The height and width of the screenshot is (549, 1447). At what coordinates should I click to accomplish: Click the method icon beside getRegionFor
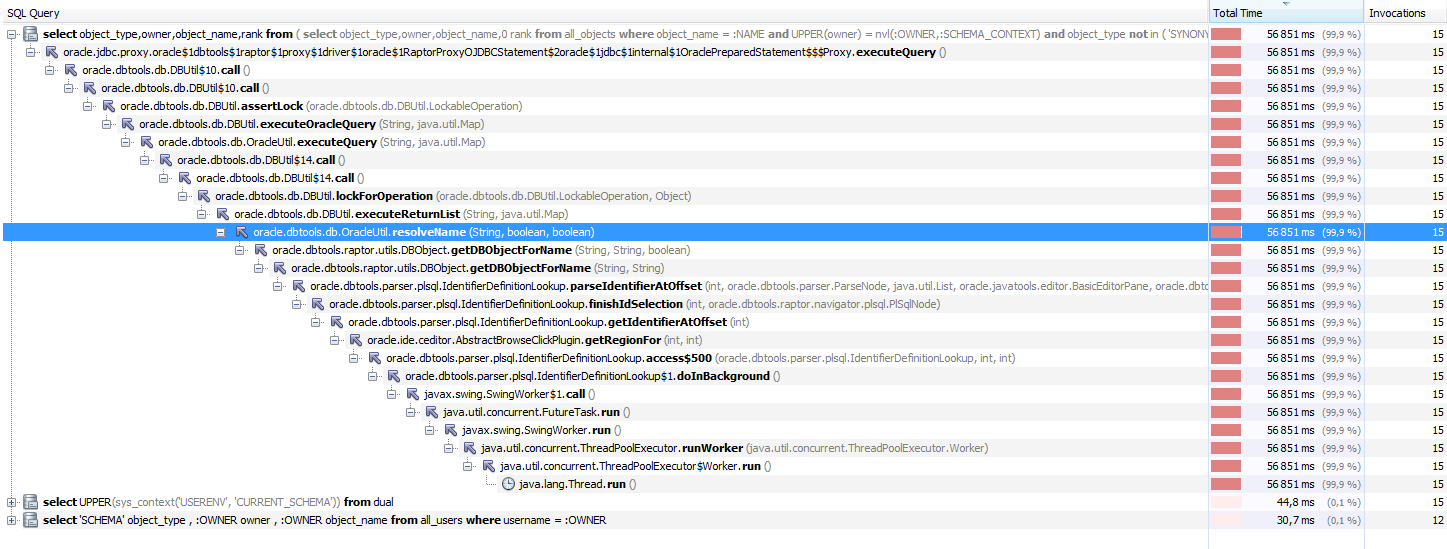pos(356,340)
